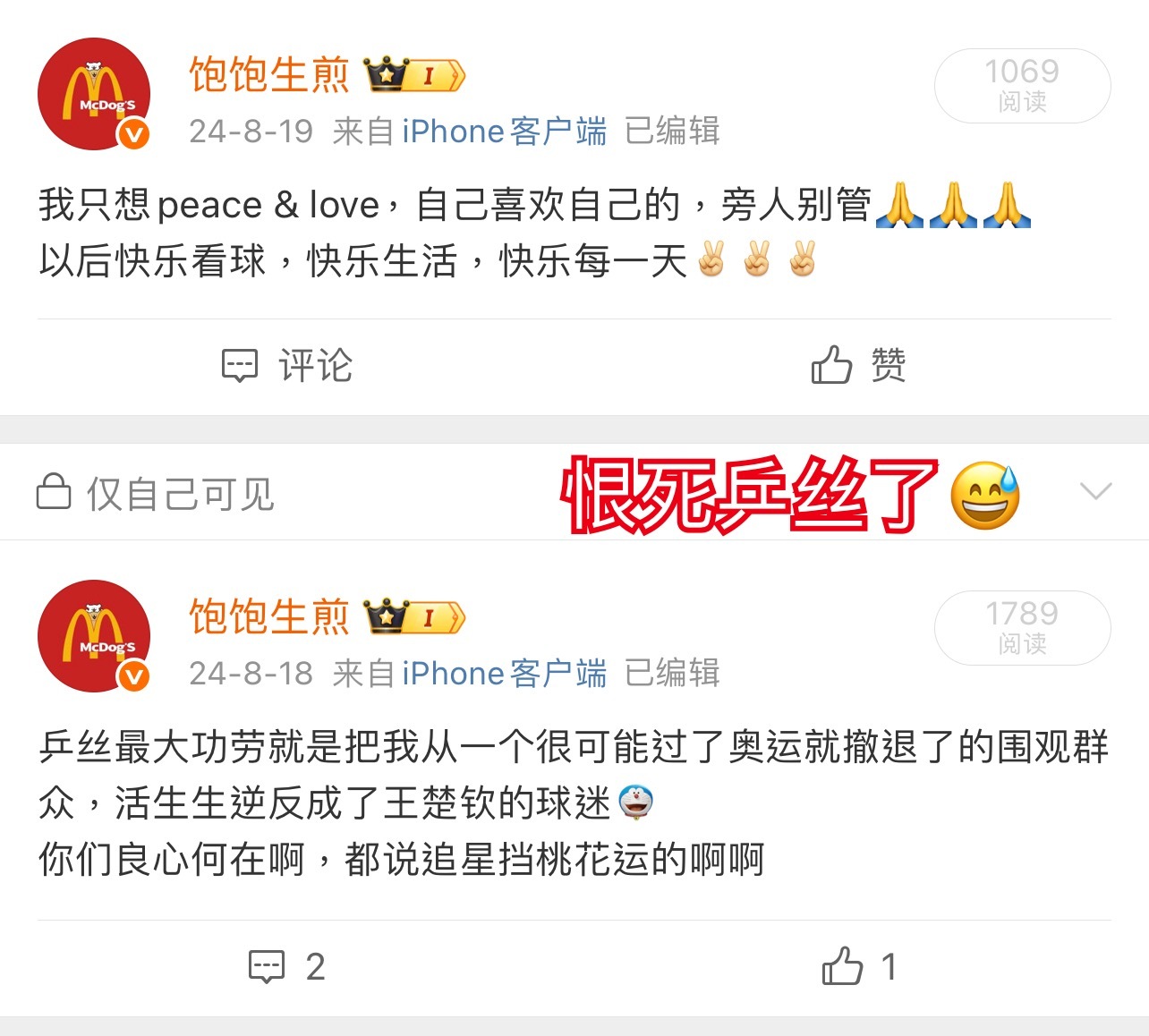Open the 1789 阅读 read count badge
The width and height of the screenshot is (1149, 1036).
pyautogui.click(x=1023, y=628)
